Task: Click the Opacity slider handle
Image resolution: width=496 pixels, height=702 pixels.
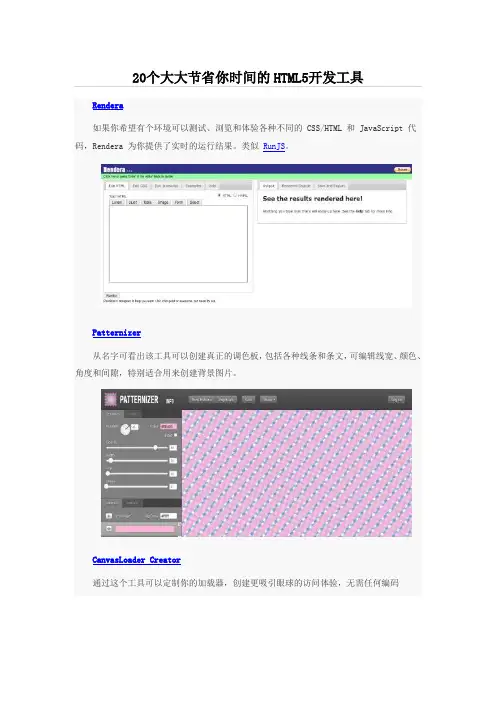Action: 155,447
